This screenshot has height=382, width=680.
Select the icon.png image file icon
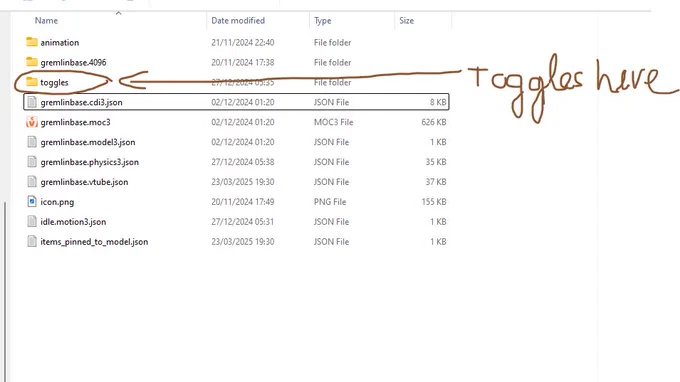[32, 202]
